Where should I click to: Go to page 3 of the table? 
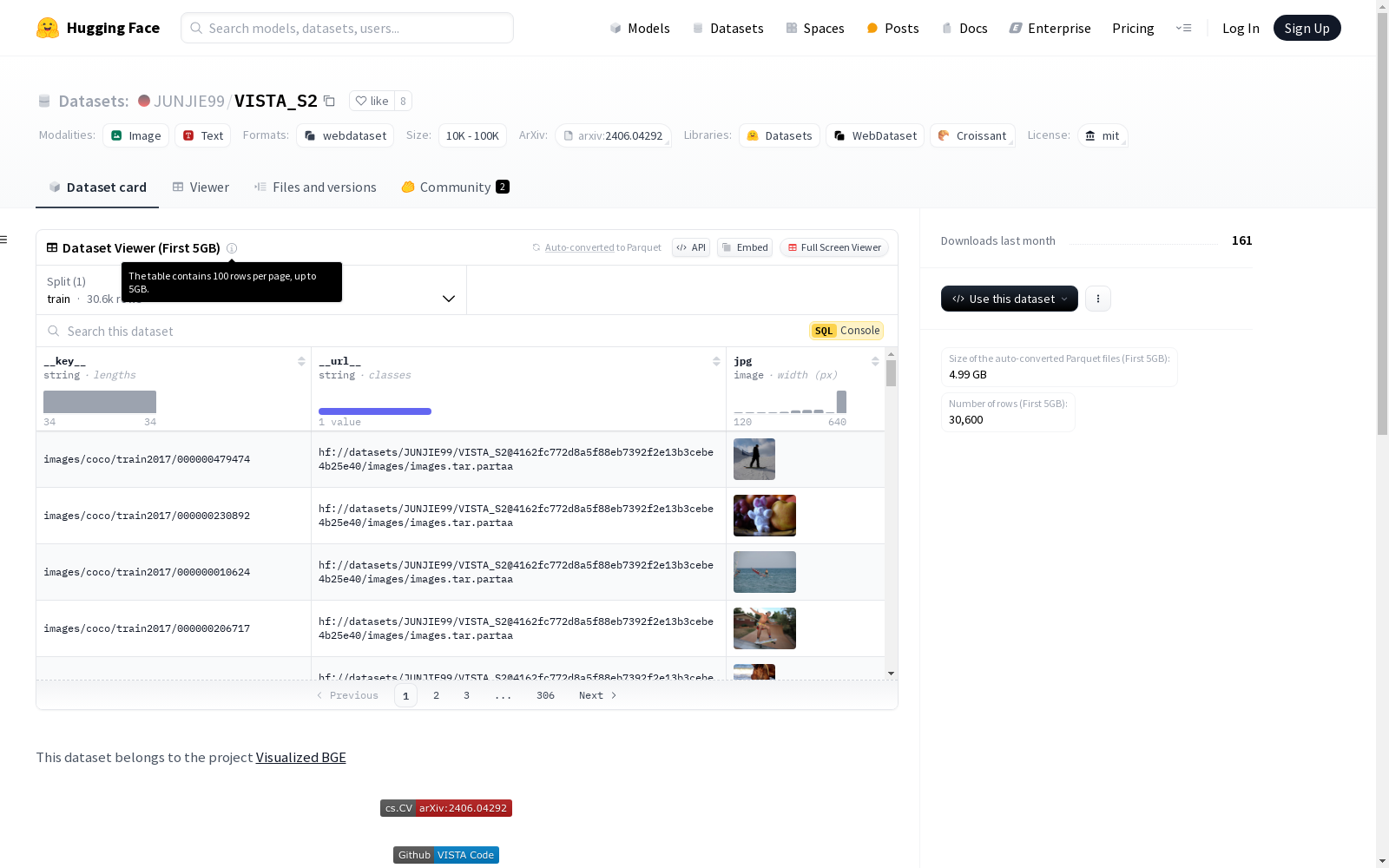(x=466, y=695)
